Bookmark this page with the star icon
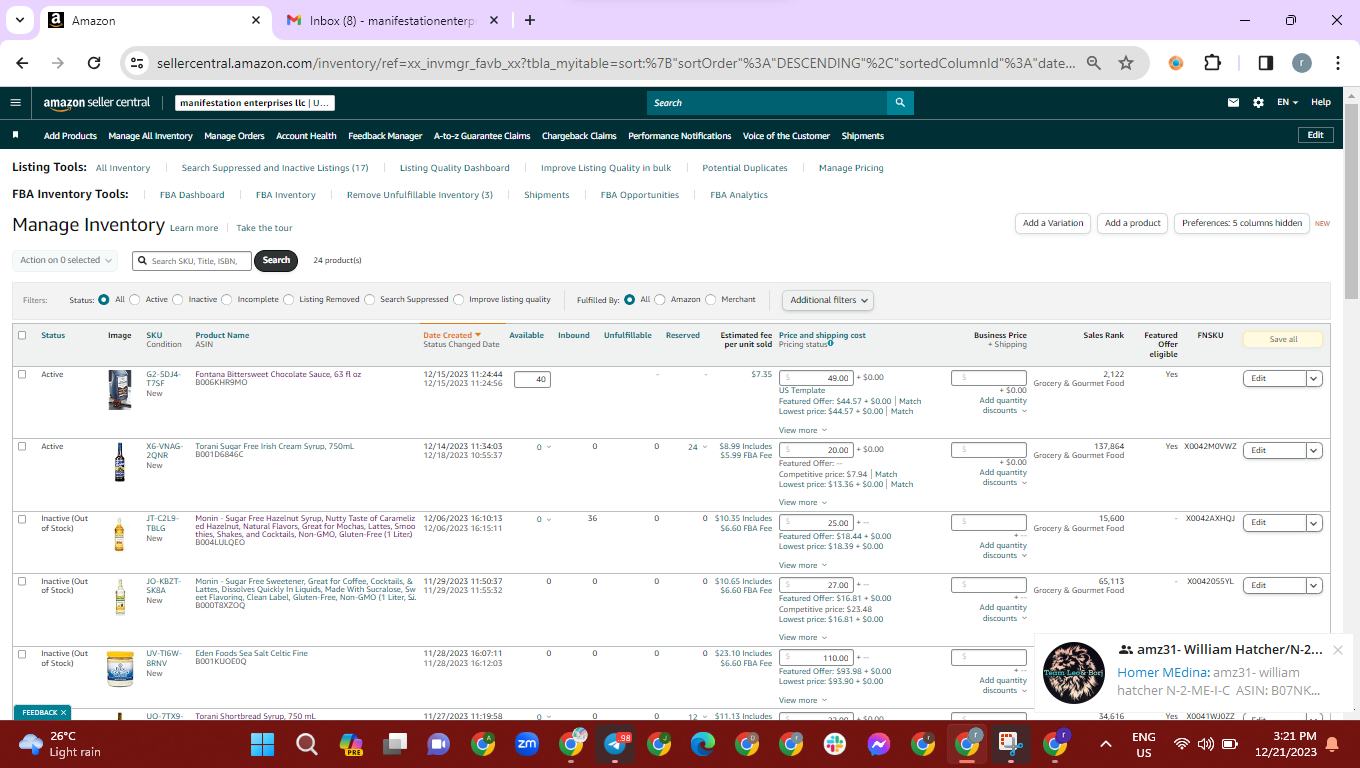This screenshot has height=768, width=1360. [x=1126, y=62]
